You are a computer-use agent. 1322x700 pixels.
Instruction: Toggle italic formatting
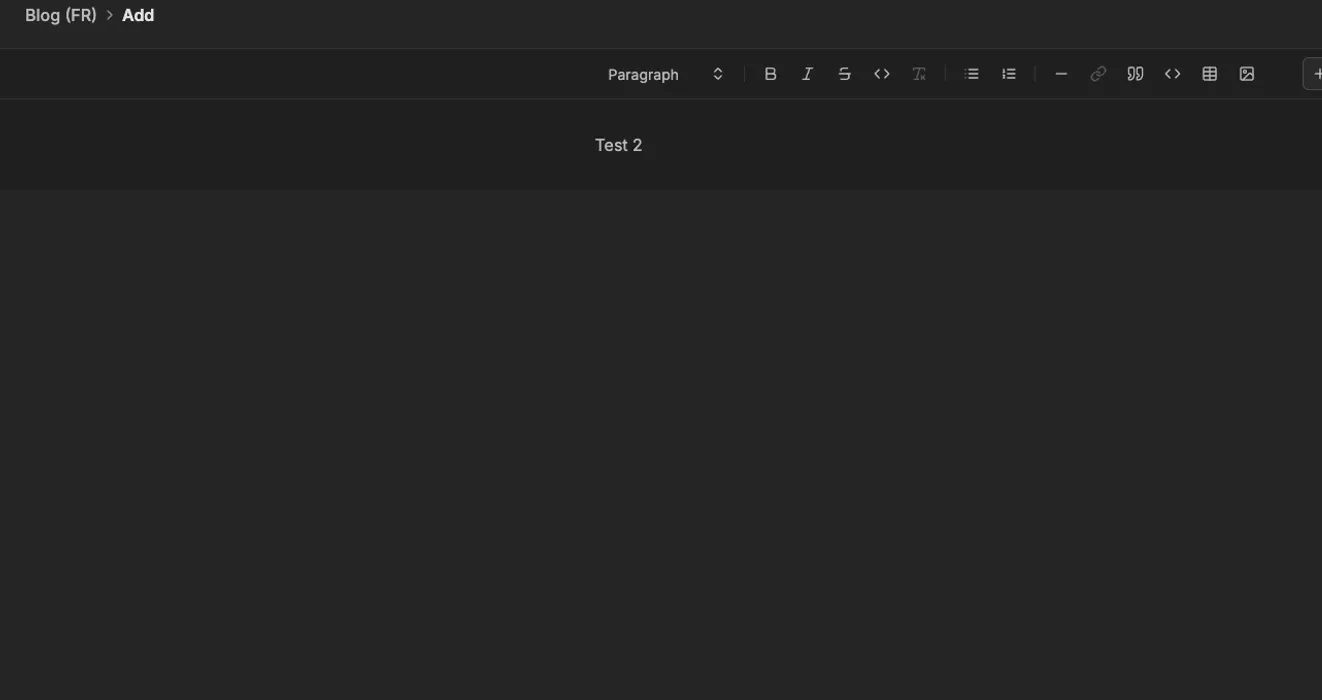pyautogui.click(x=807, y=74)
